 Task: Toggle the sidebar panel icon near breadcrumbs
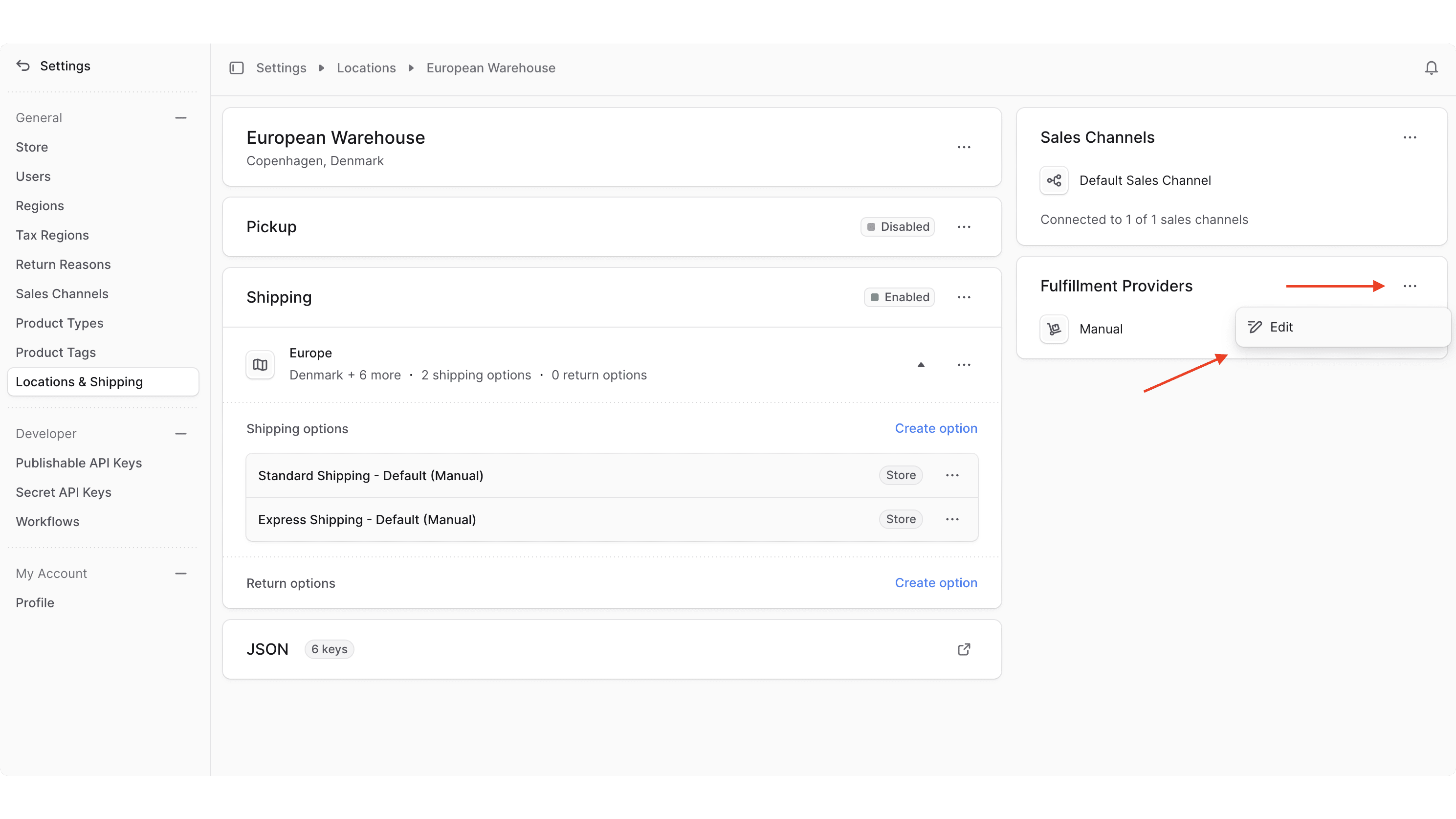236,67
